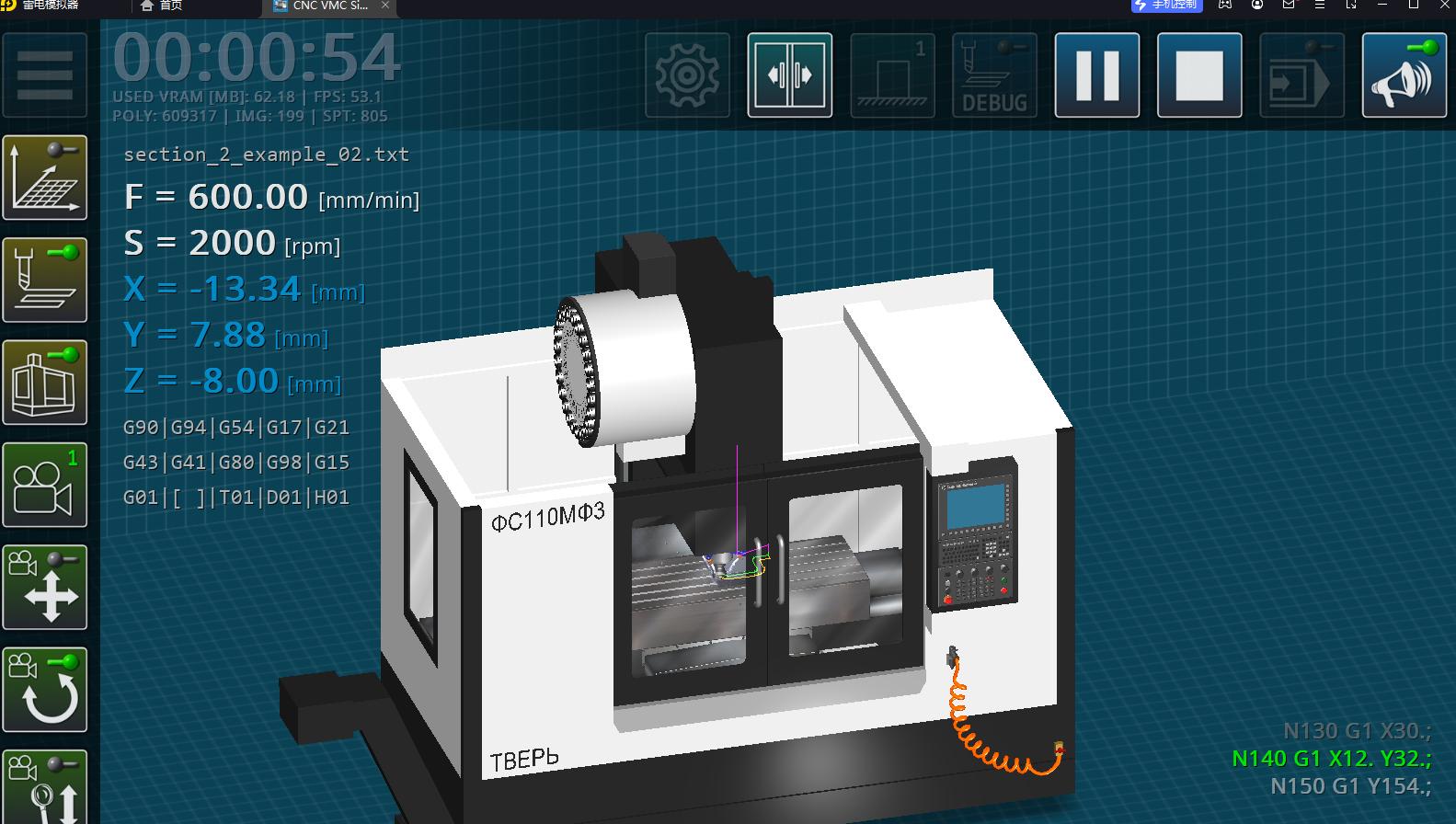
Task: Click the Y = 7.88 coordinate readout
Action: pos(225,335)
